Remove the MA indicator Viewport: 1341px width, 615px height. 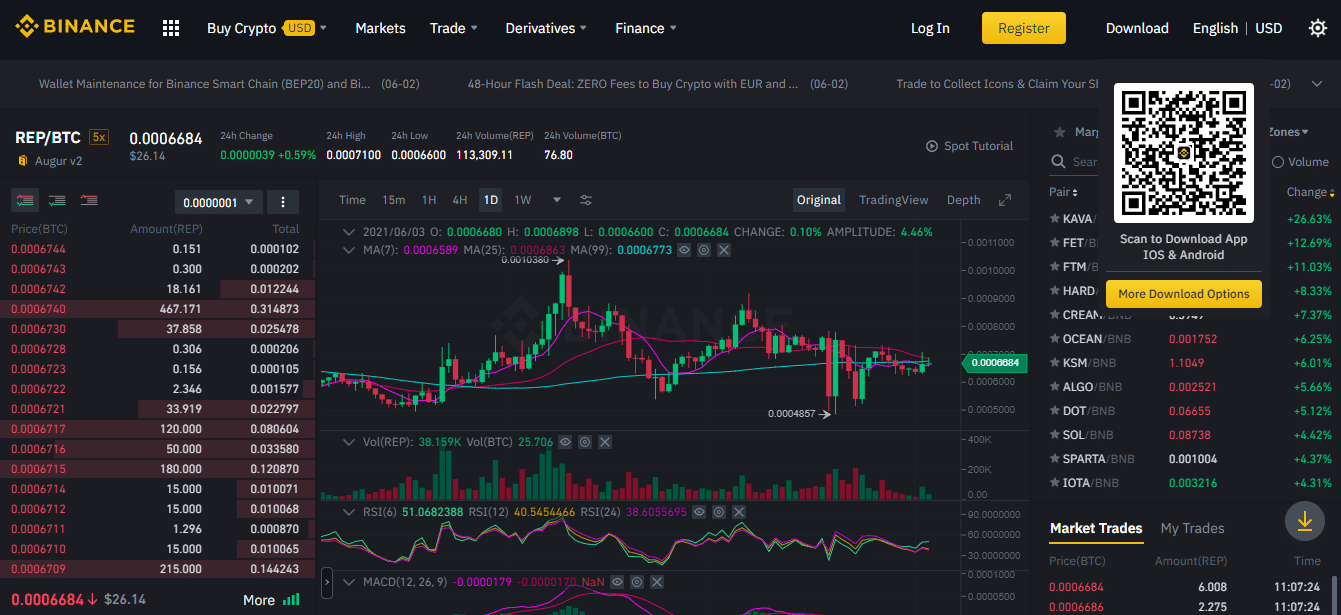pyautogui.click(x=724, y=249)
